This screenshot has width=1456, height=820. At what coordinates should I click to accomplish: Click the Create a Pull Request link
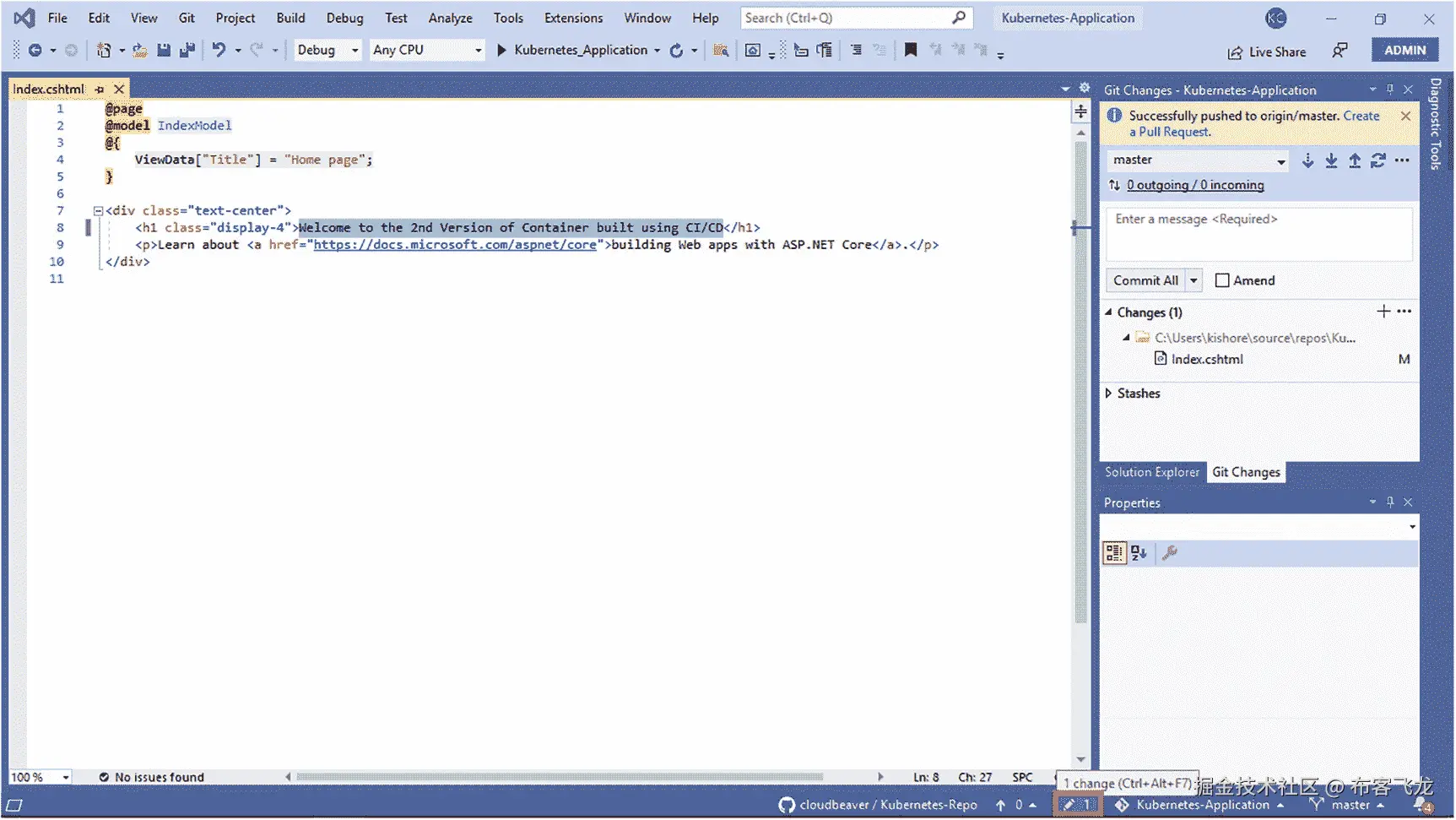pos(1254,124)
